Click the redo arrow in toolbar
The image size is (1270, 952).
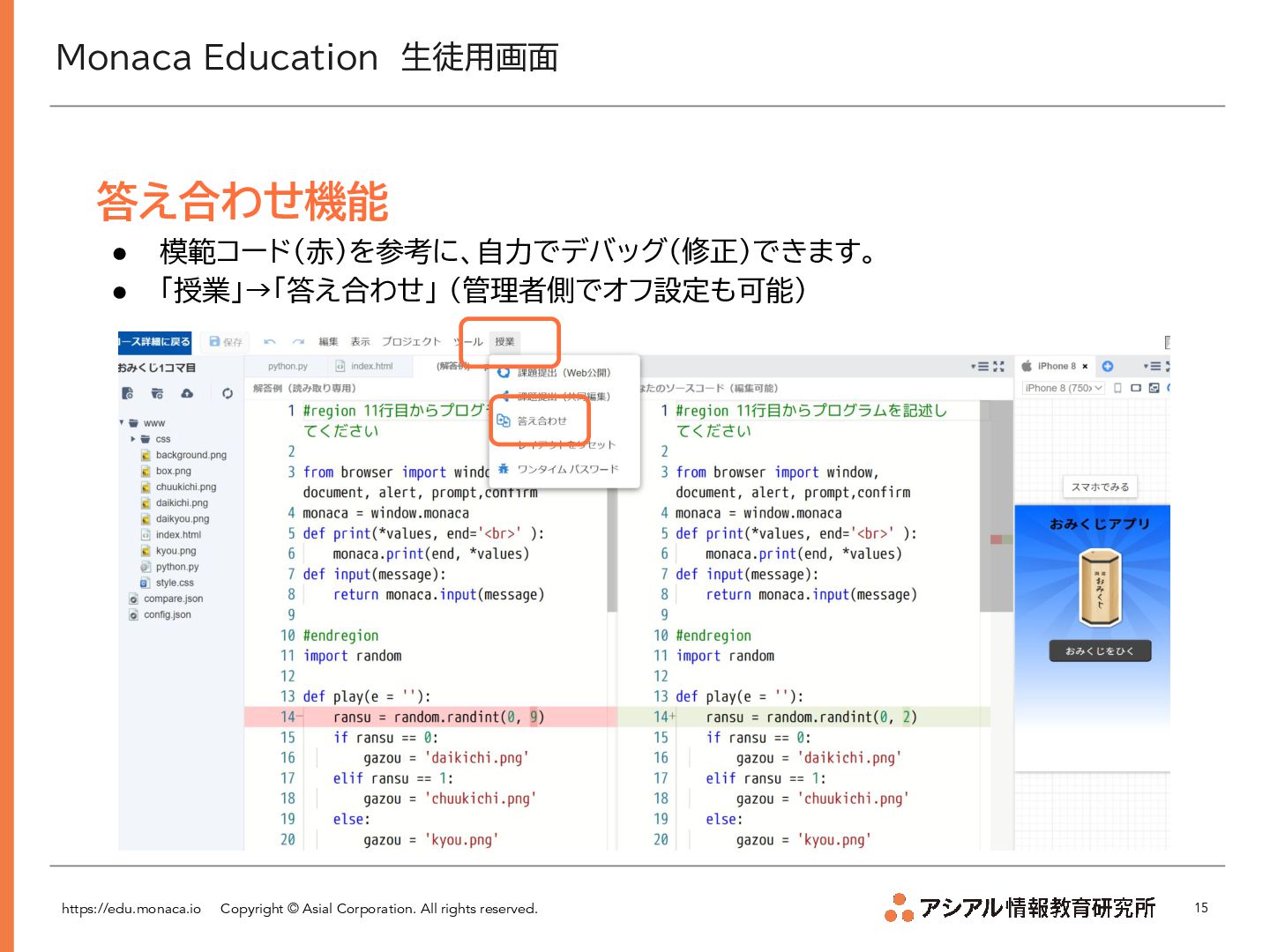click(x=298, y=342)
